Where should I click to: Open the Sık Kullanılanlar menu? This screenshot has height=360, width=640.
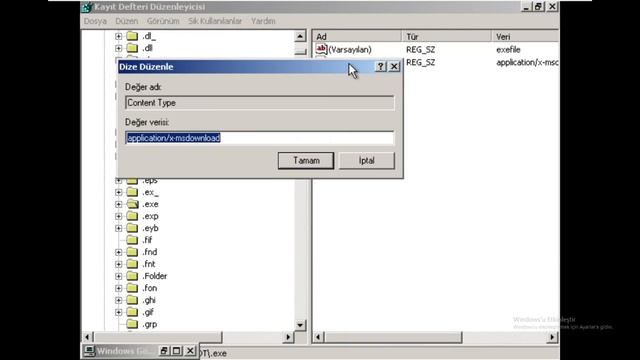(215, 21)
